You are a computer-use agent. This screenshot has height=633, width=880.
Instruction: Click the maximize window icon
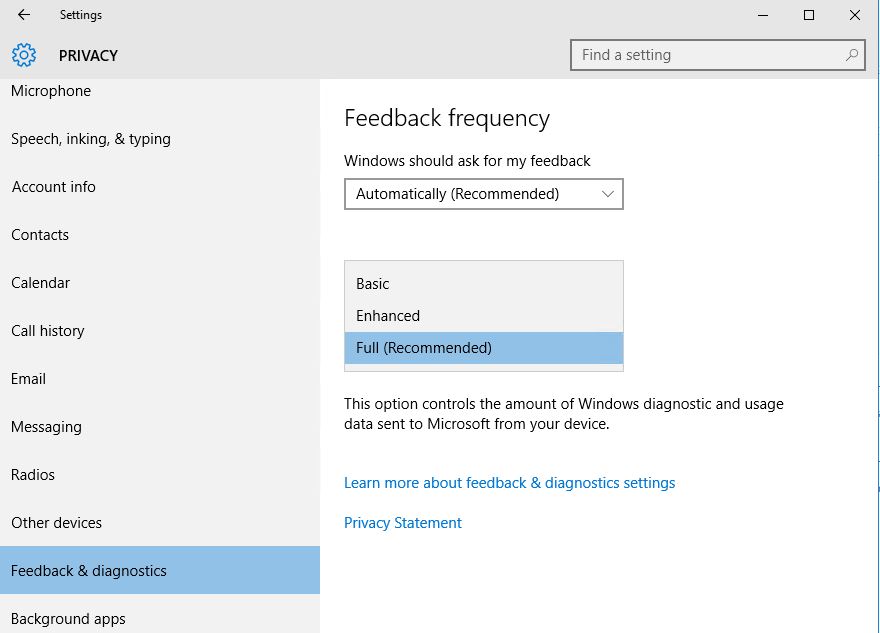click(x=809, y=15)
